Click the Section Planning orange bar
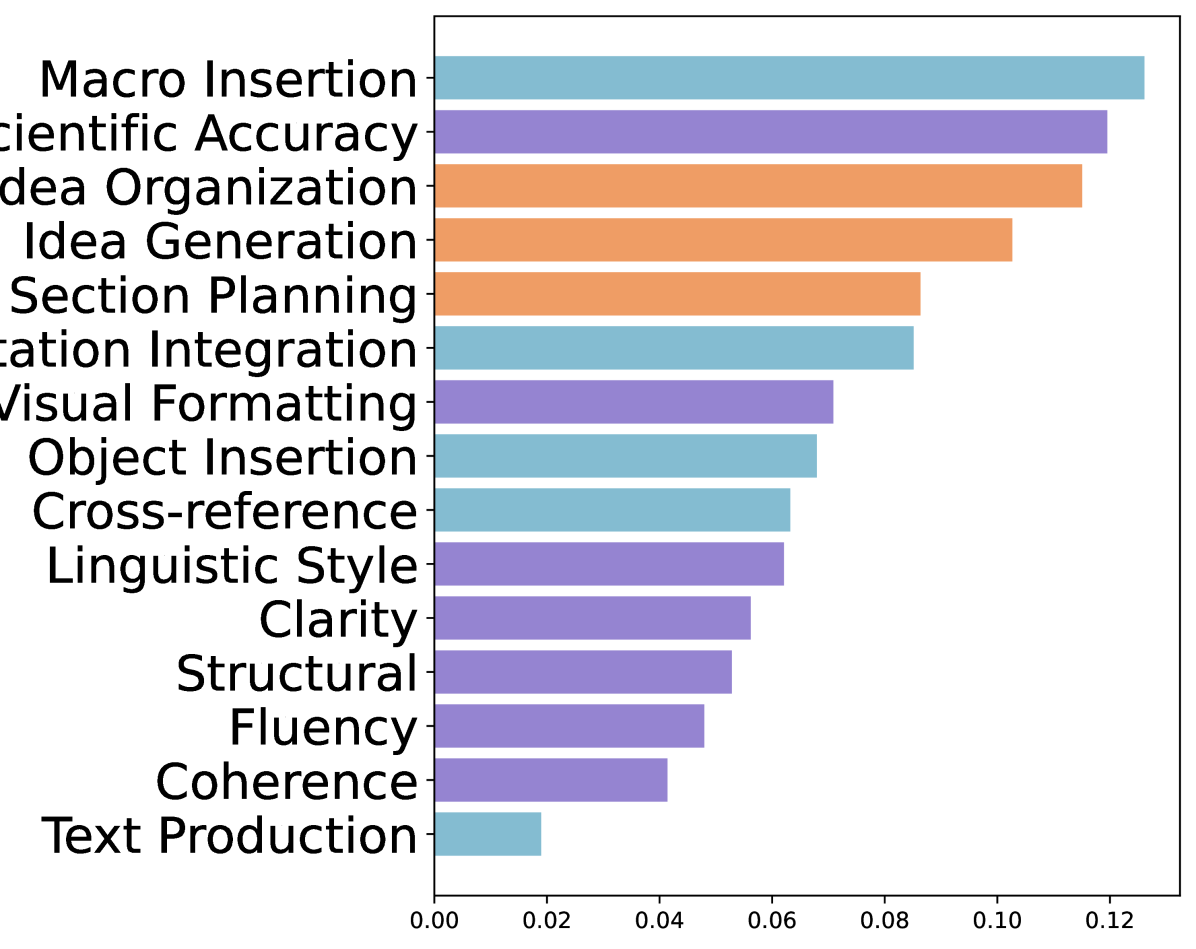 click(x=677, y=294)
